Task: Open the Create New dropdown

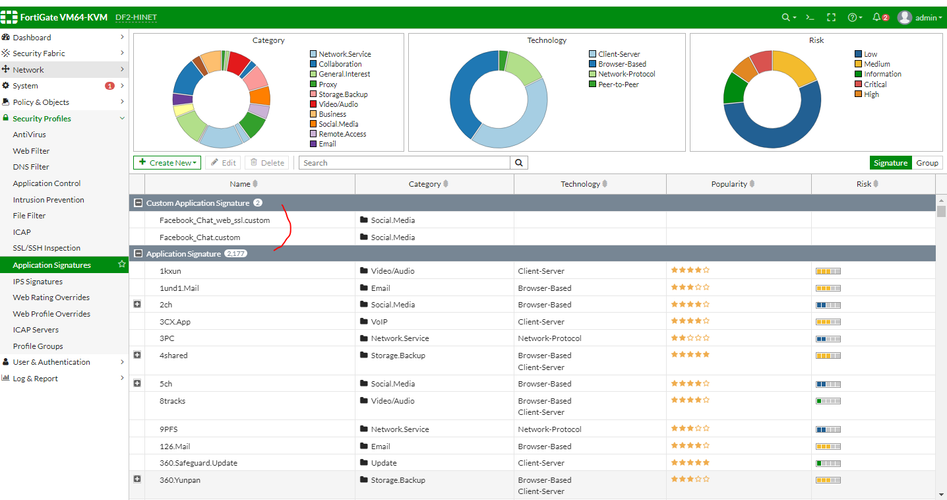Action: (x=167, y=163)
